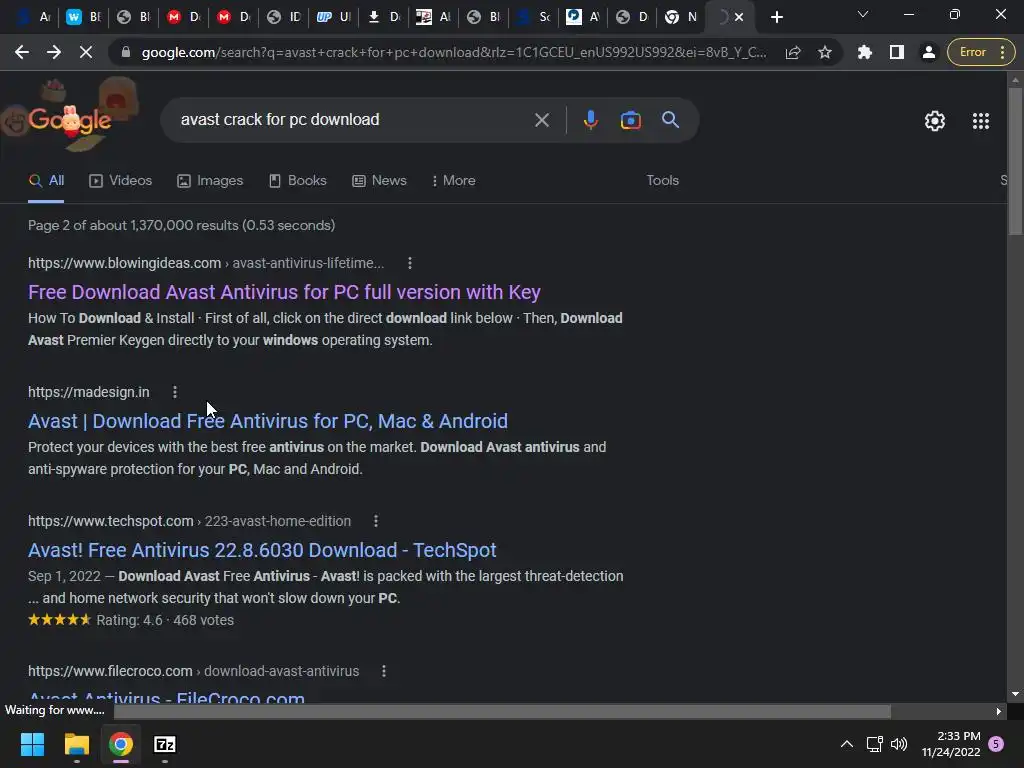Close the active loading tab
The height and width of the screenshot is (768, 1024).
pos(739,17)
